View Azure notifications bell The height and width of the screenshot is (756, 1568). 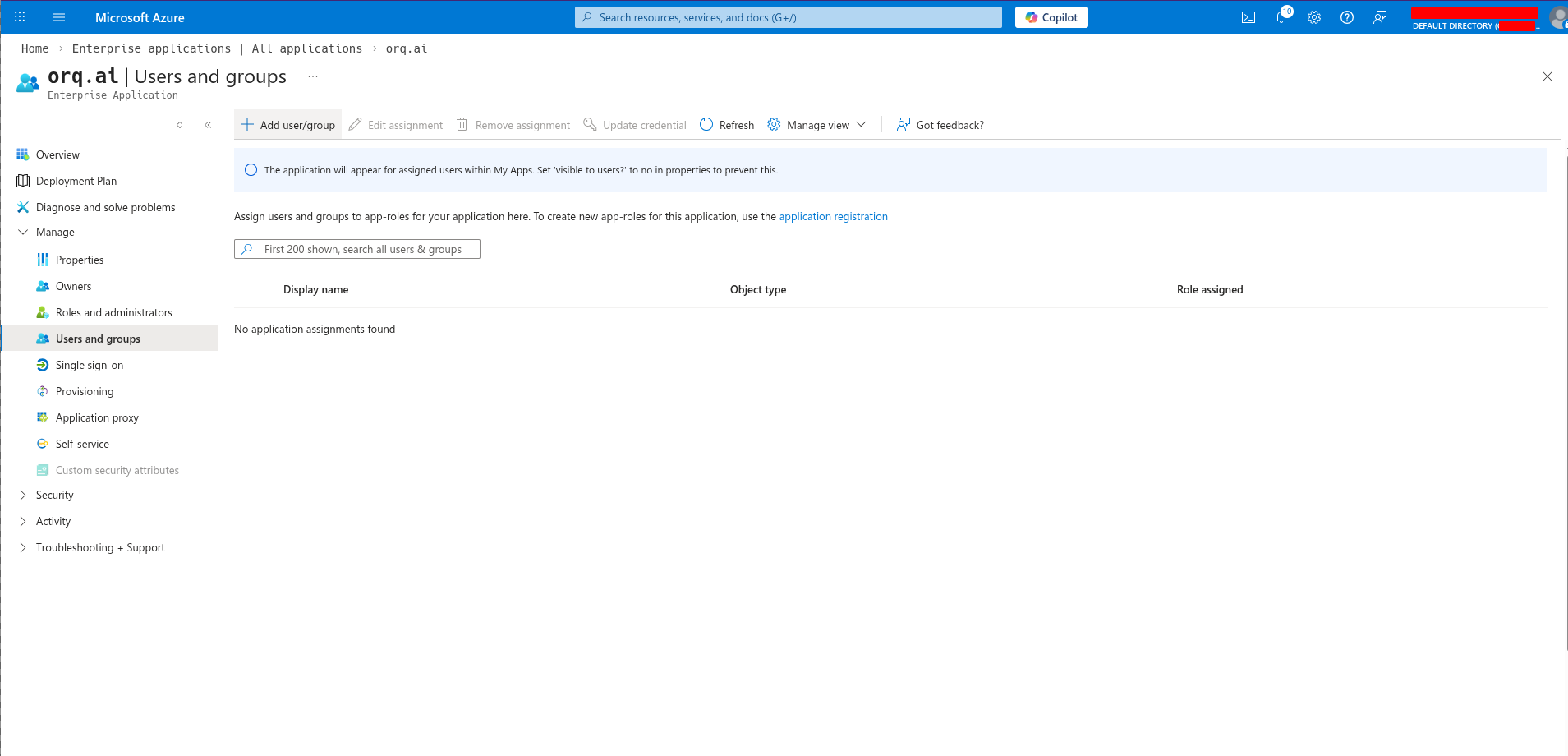click(1281, 16)
